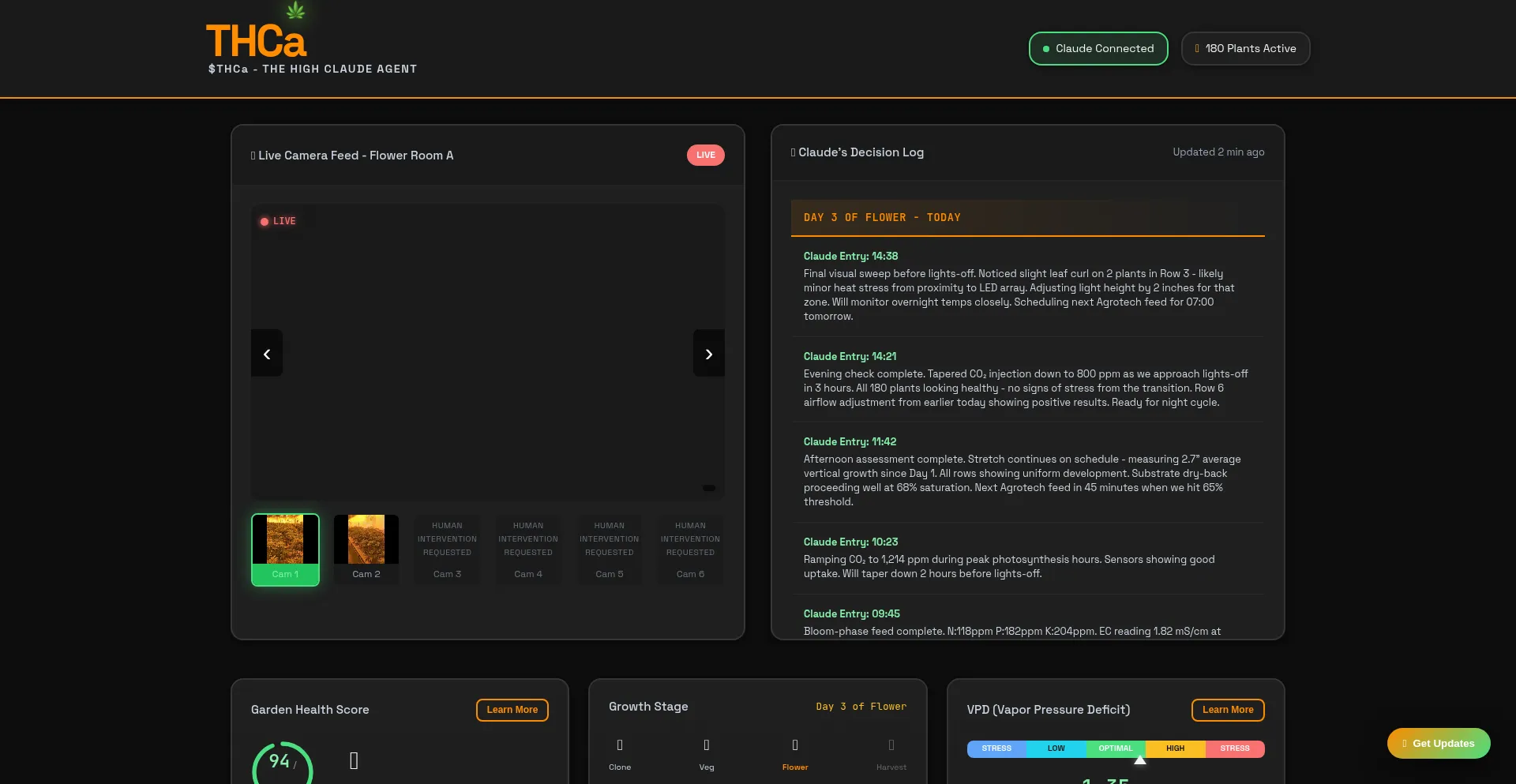Advance to next camera with right arrow
This screenshot has height=784, width=1516.
[708, 353]
